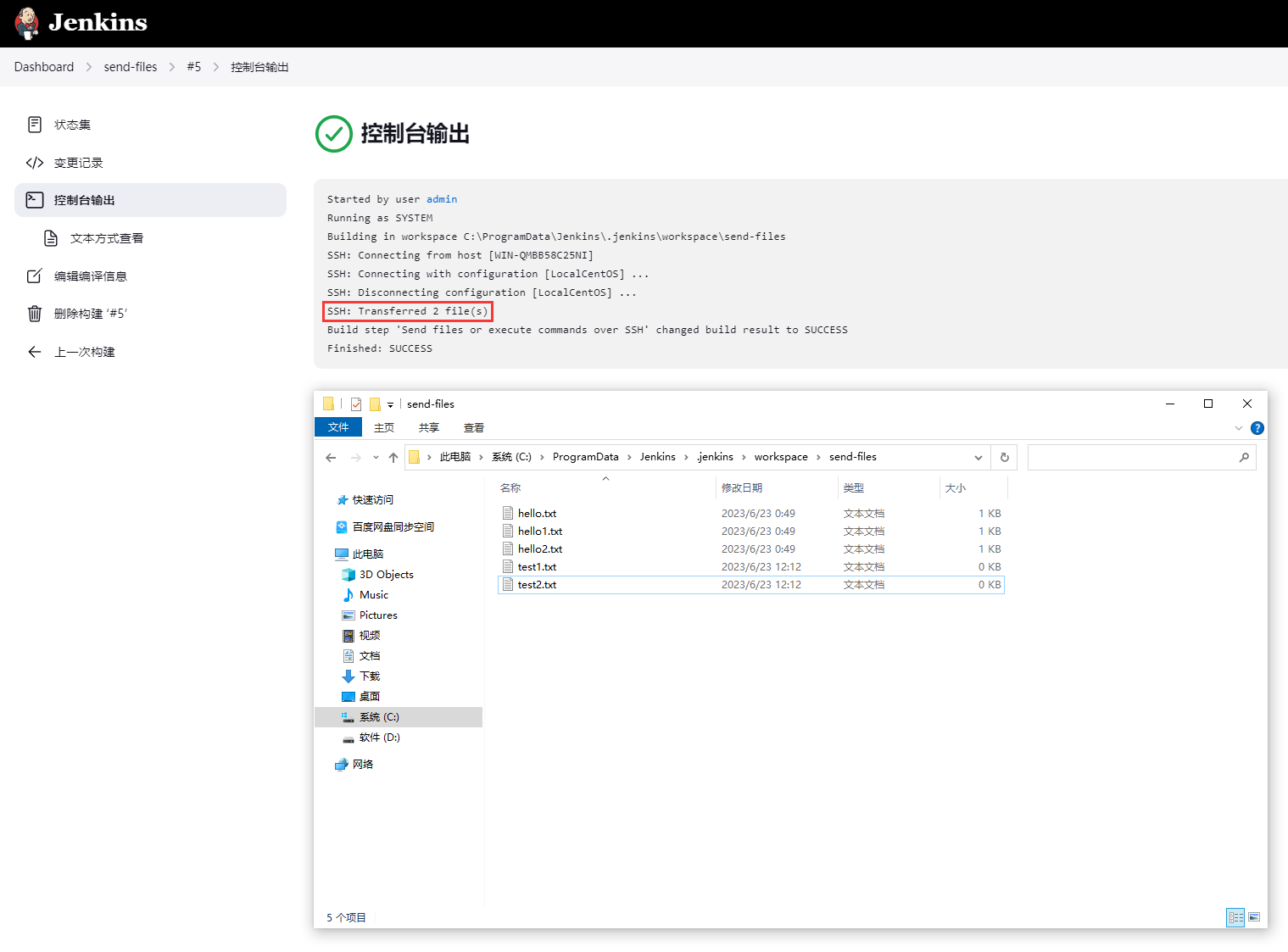Click the trash icon for 删除构建 '#5'
This screenshot has height=952, width=1288.
(34, 313)
